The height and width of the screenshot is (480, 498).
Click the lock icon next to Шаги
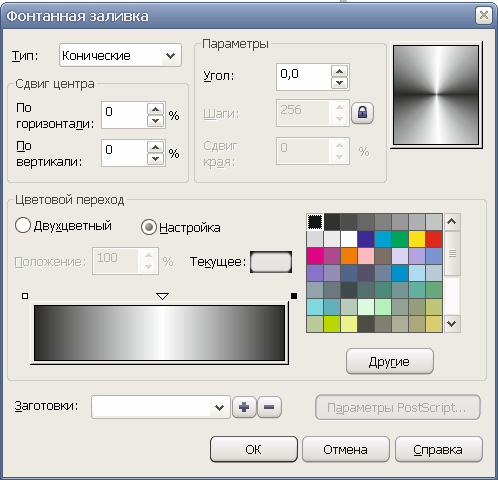tap(362, 113)
